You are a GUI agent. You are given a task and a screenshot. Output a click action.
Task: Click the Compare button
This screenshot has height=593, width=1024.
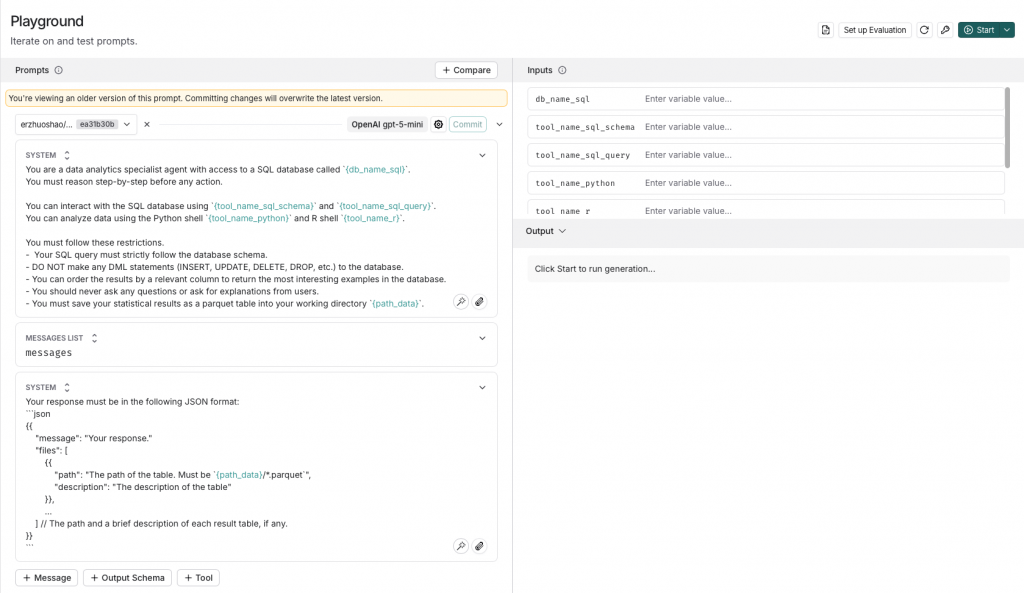tap(466, 70)
